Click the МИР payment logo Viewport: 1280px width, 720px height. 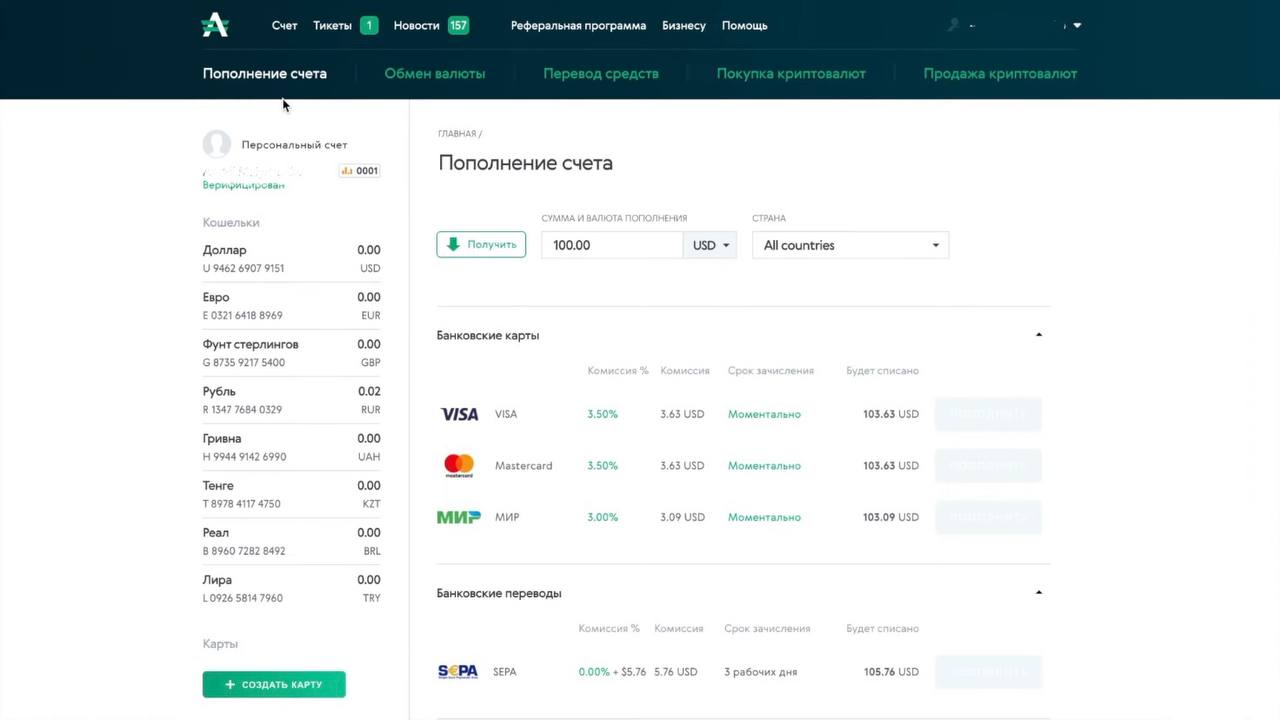pos(459,517)
